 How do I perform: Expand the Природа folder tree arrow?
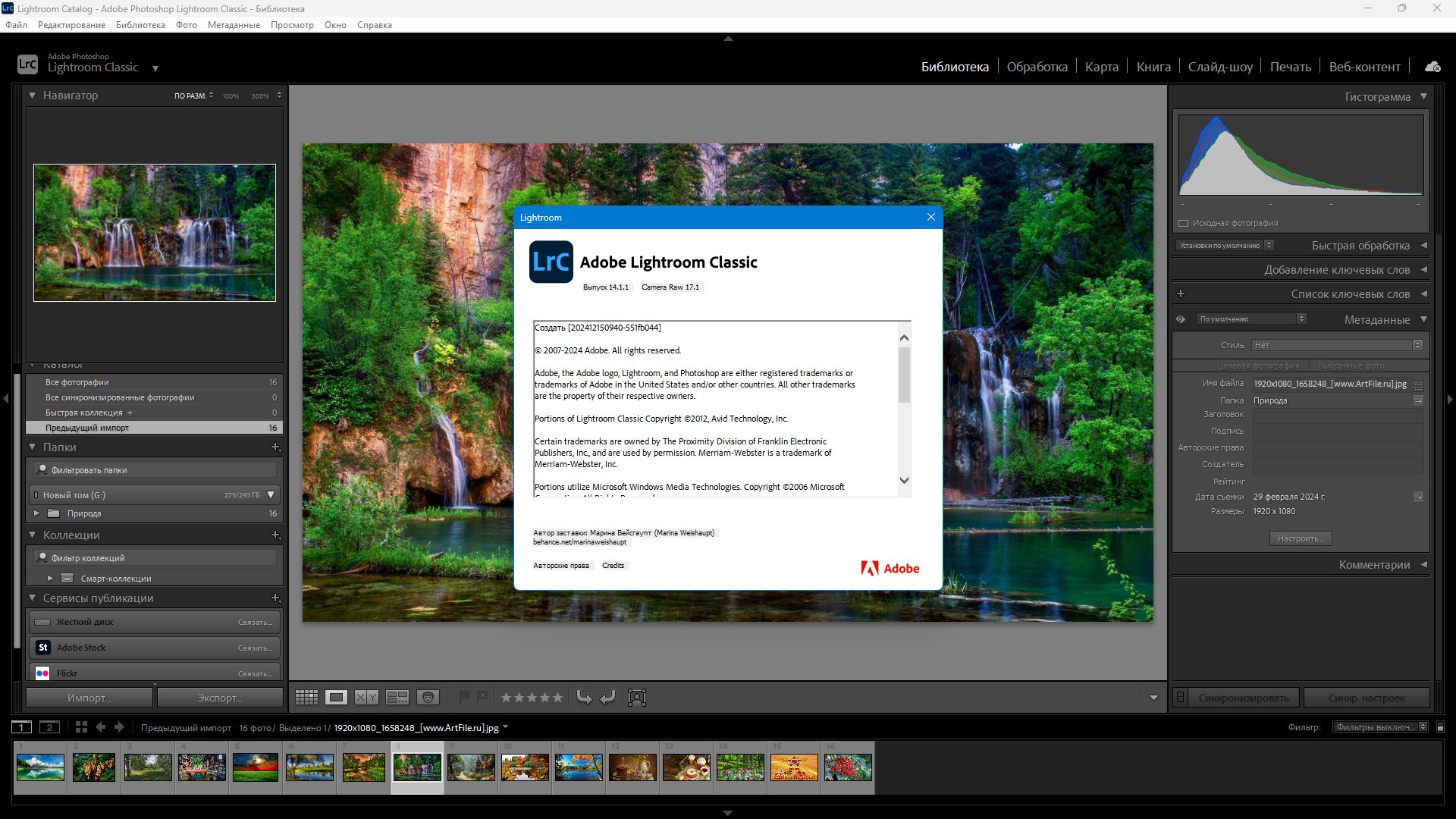click(36, 513)
